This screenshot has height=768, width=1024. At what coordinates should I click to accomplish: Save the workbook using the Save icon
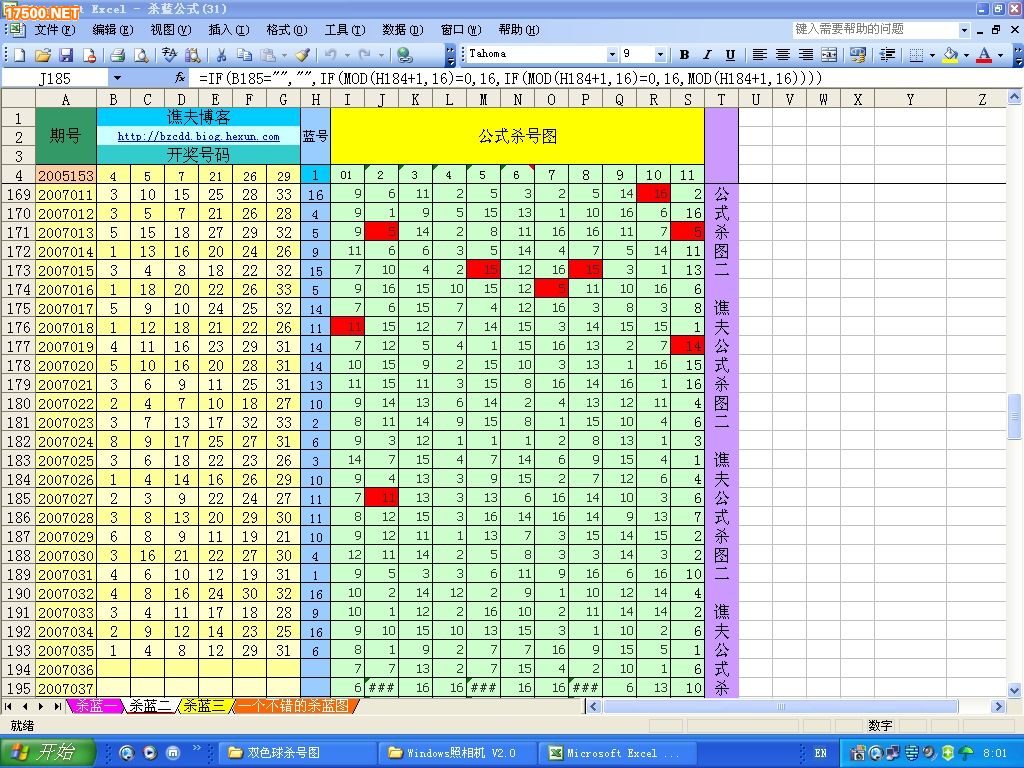(66, 55)
